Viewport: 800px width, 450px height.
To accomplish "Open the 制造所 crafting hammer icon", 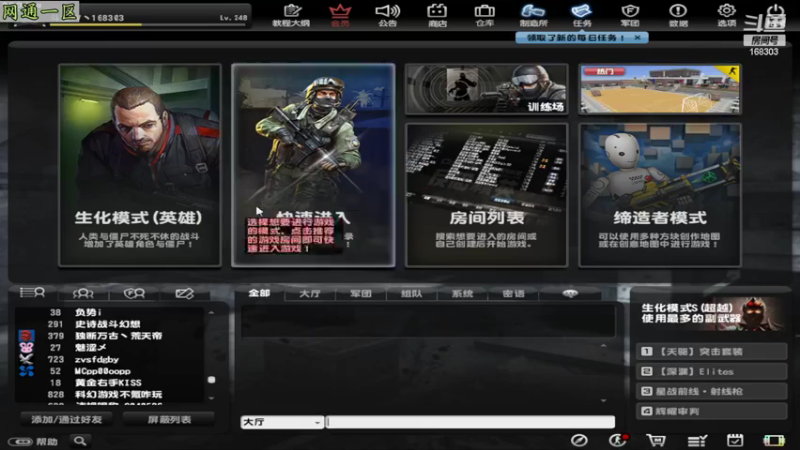I will (533, 15).
